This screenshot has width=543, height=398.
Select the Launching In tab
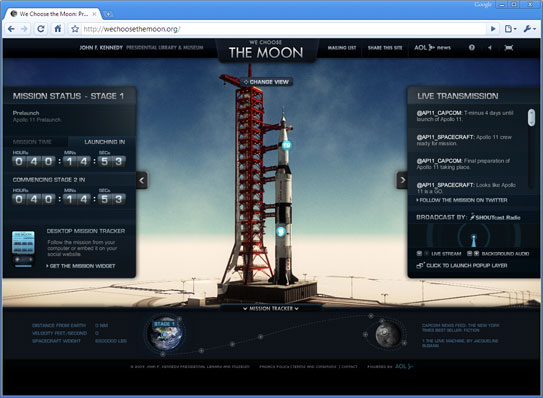(105, 142)
